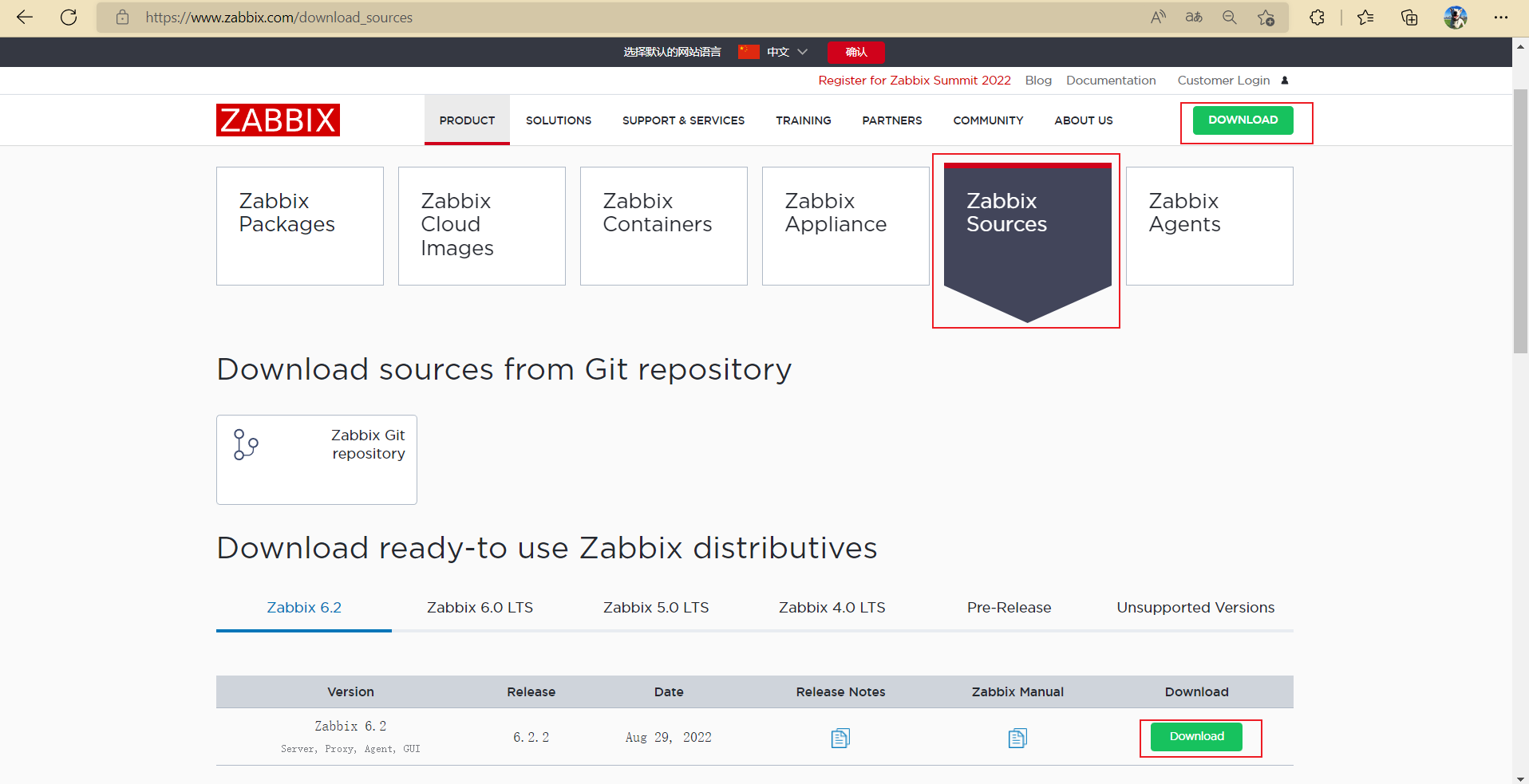This screenshot has height=784, width=1529.
Task: Open the SOLUTIONS menu
Action: (x=558, y=120)
